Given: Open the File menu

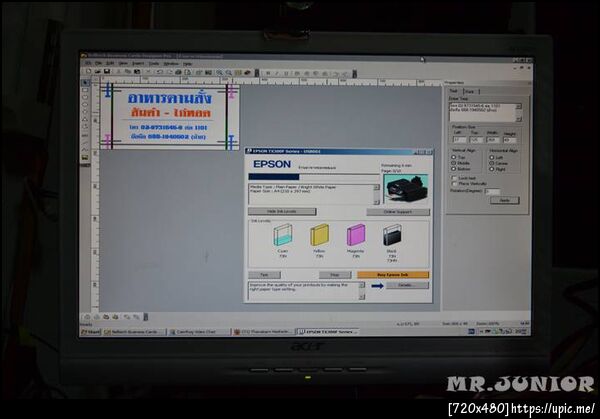Looking at the screenshot, I should tap(98, 63).
